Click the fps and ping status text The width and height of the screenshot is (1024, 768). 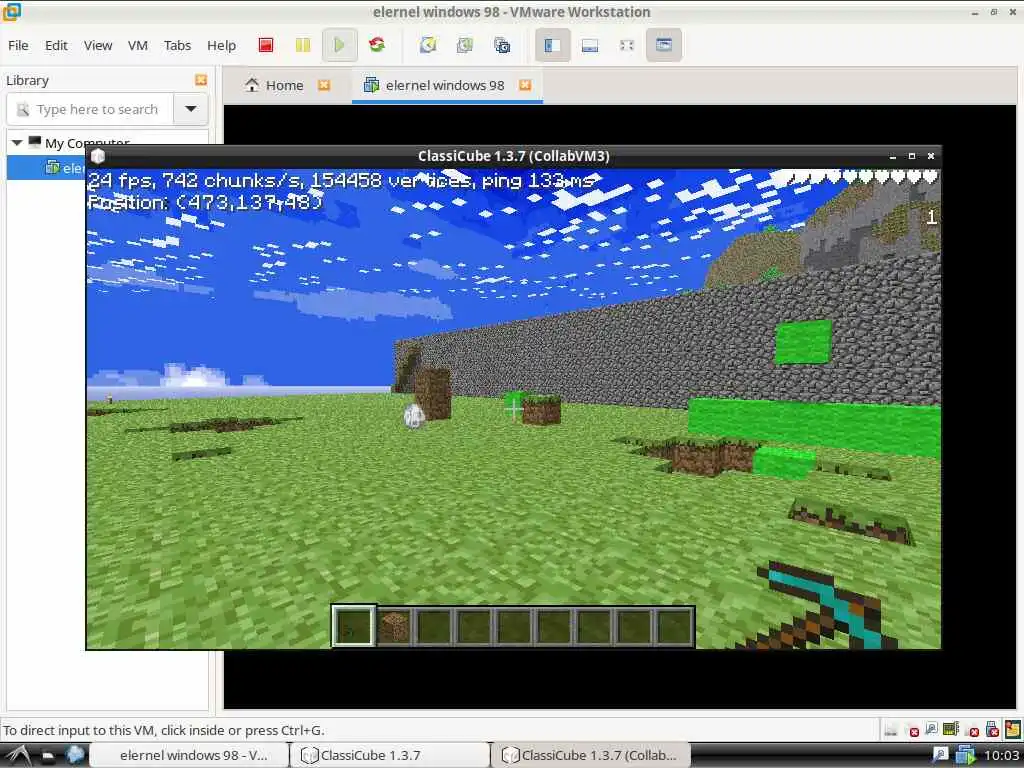pos(341,180)
